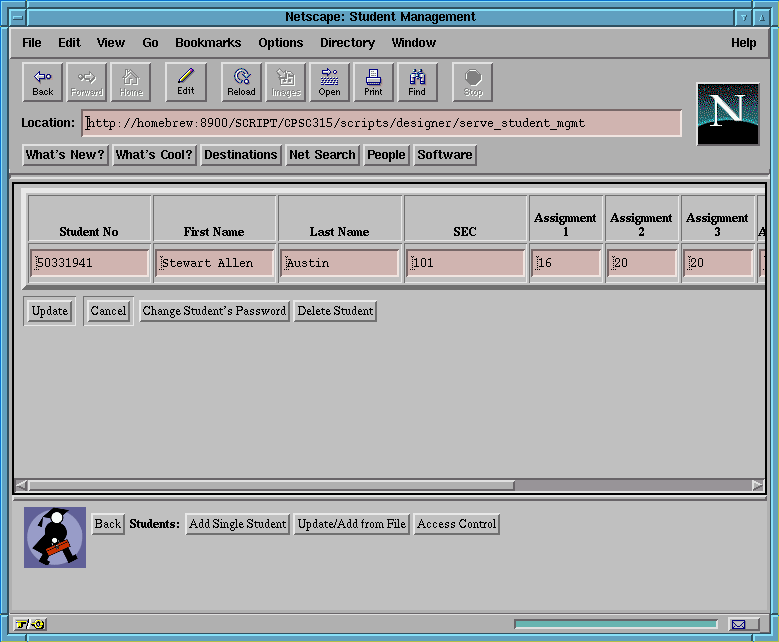Image resolution: width=779 pixels, height=642 pixels.
Task: Click the Delete Student button
Action: click(x=335, y=311)
